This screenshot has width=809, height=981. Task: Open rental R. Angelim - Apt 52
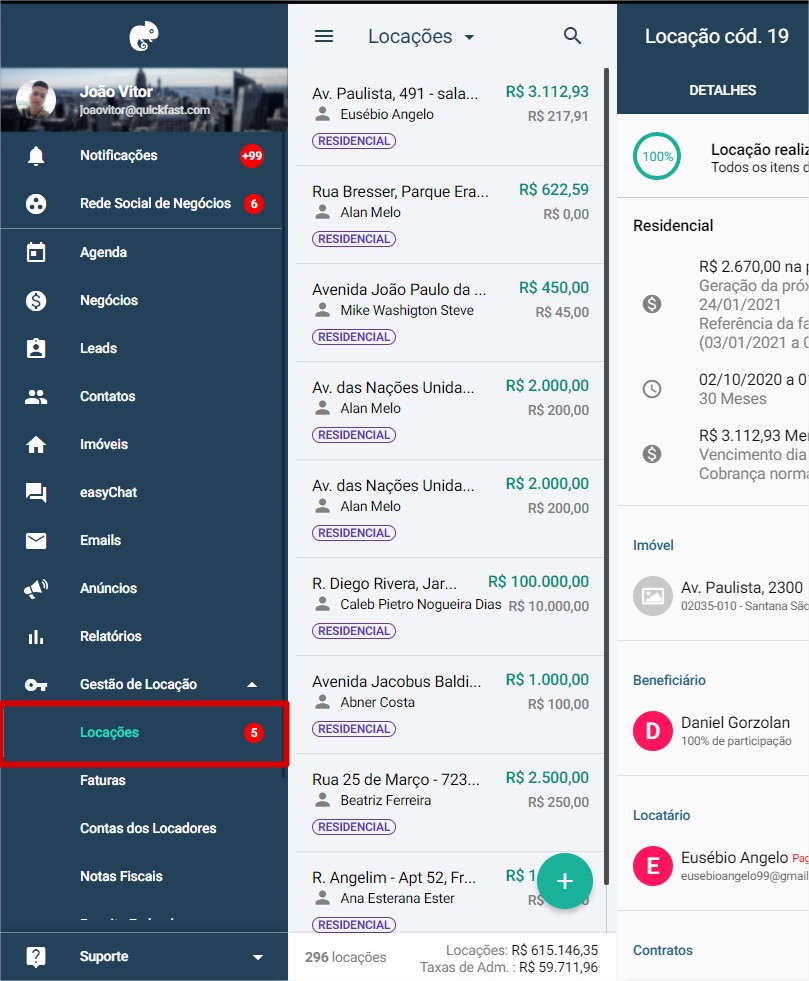tap(450, 893)
